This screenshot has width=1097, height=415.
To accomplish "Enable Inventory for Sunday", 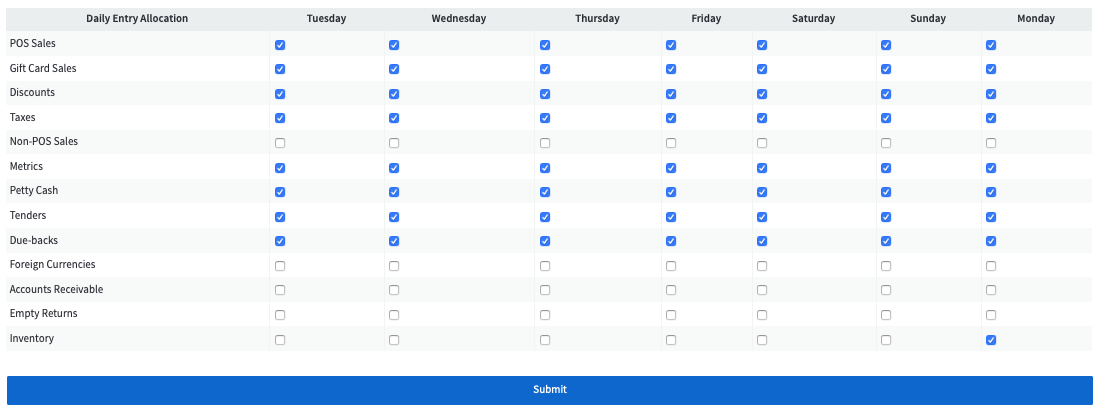I will tap(886, 340).
